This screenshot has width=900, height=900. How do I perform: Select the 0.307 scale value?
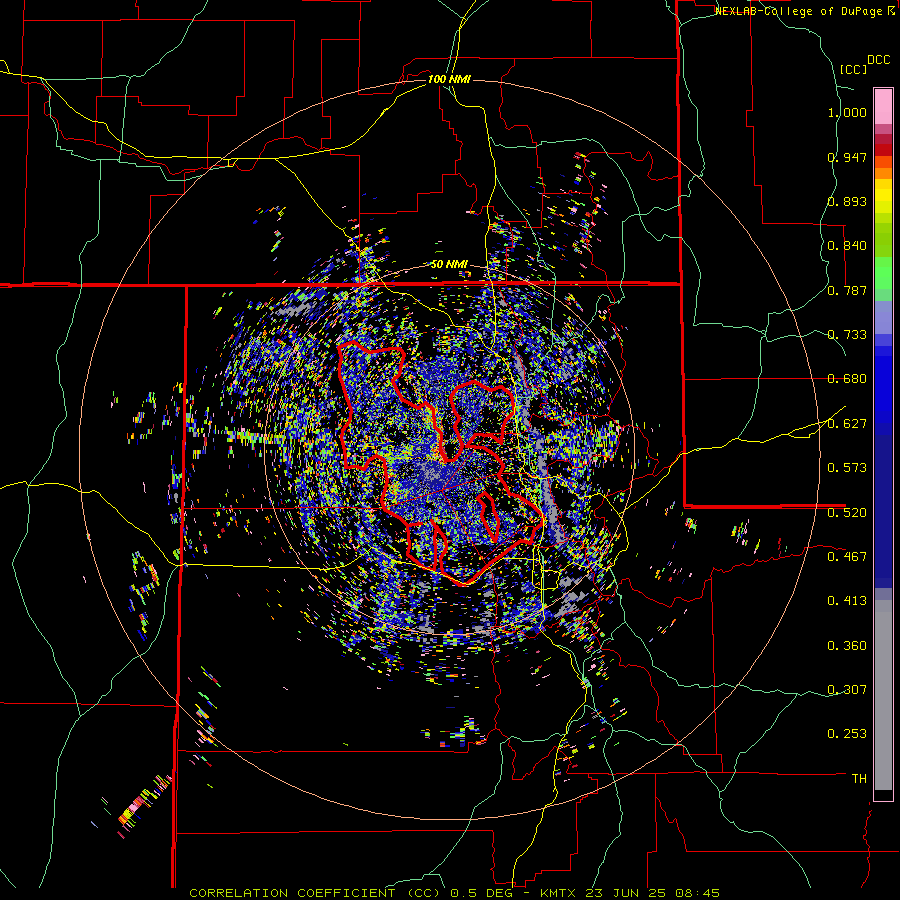[847, 690]
